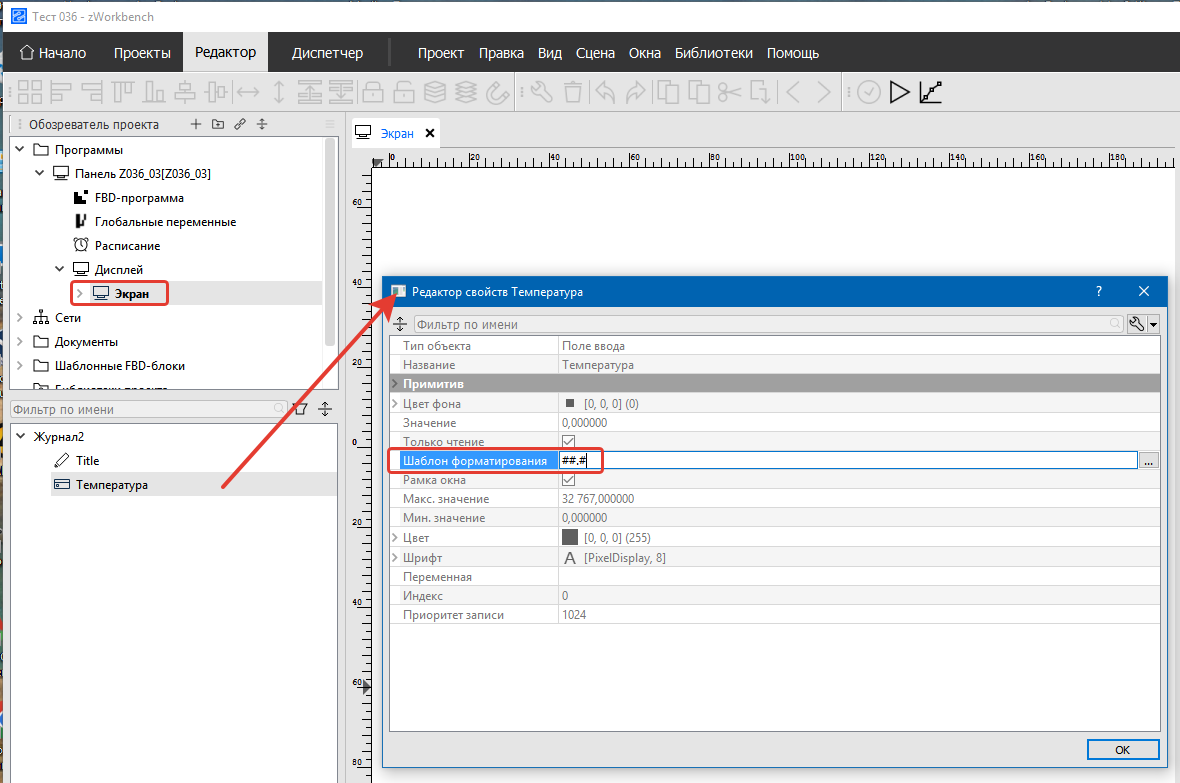Click the Run (play triangle) toolbar icon
Viewport: 1180px width, 783px height.
[x=899, y=93]
